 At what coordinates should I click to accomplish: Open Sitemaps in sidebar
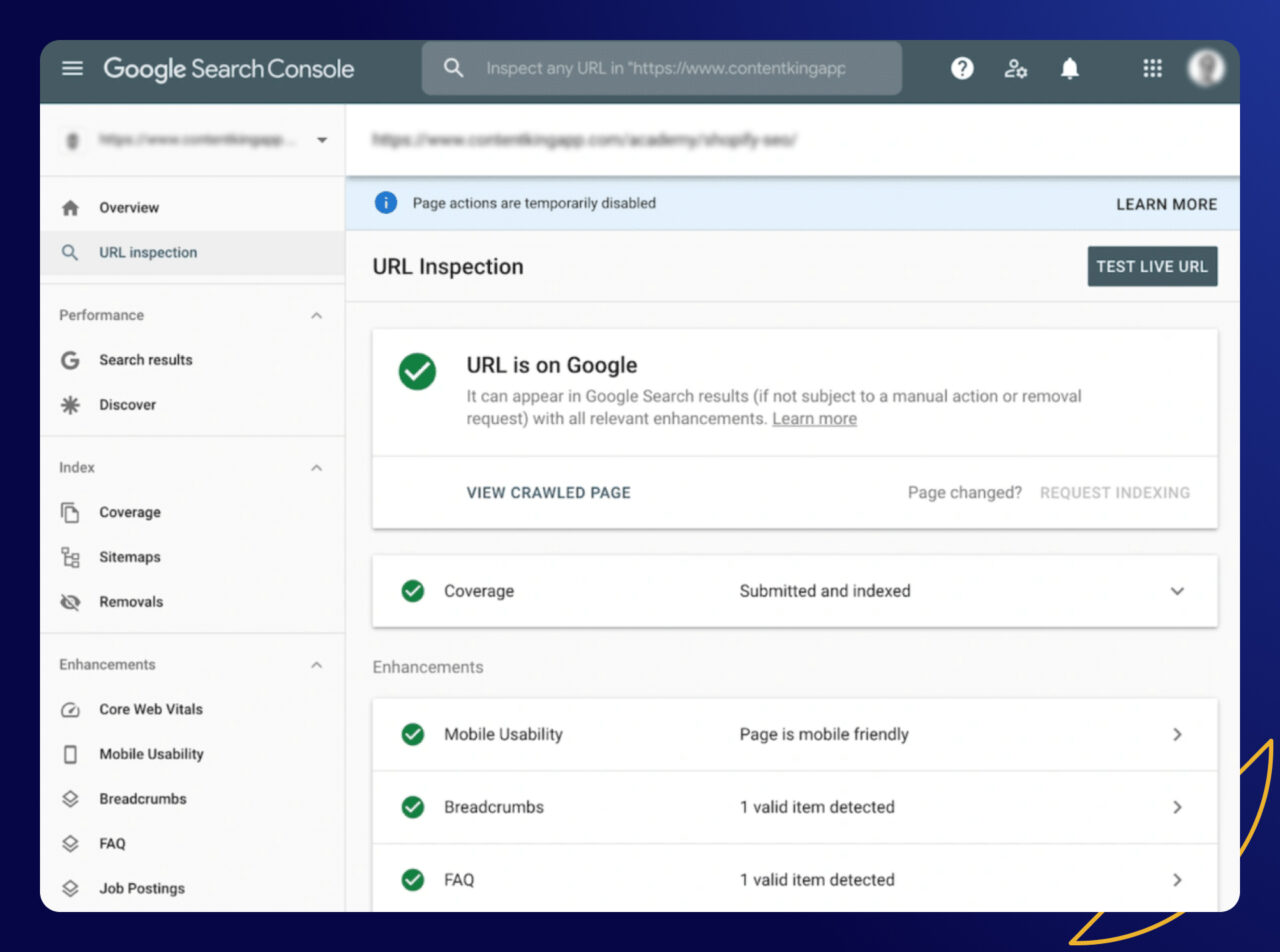pyautogui.click(x=130, y=557)
